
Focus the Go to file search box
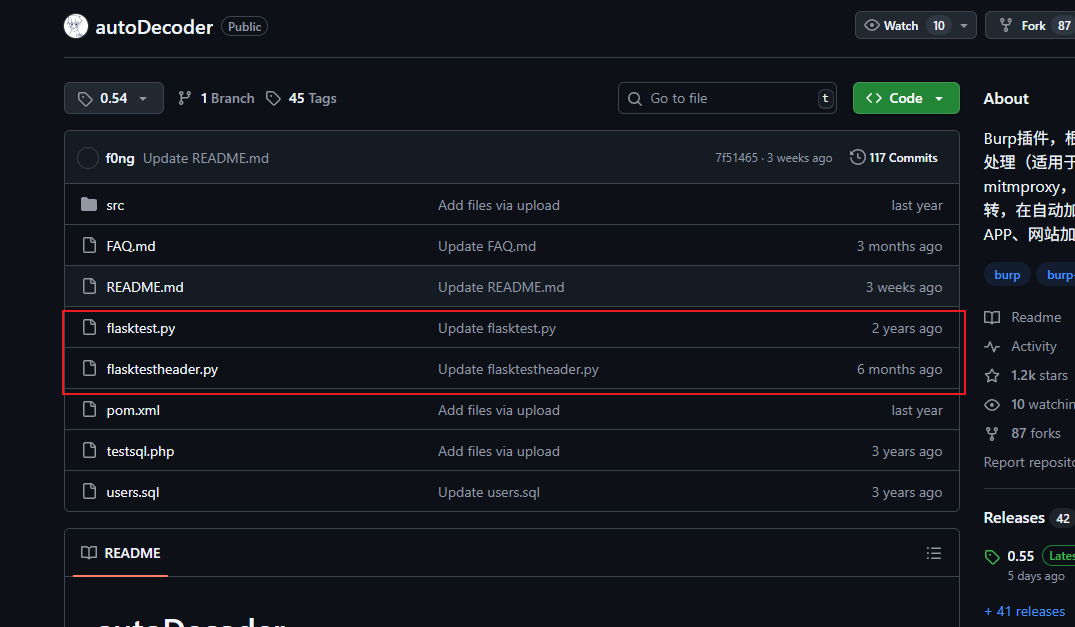(727, 98)
